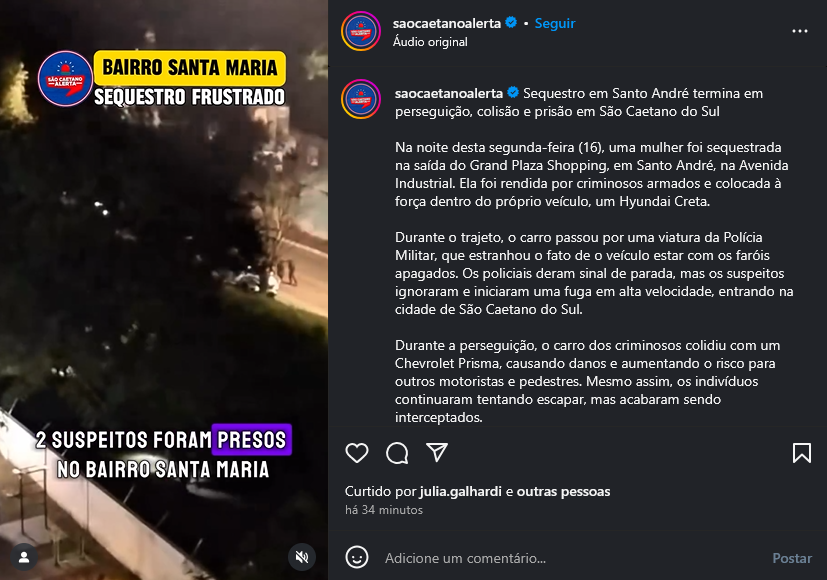Viewport: 827px width, 580px height.
Task: Open the emoji picker smiley icon
Action: tap(357, 557)
